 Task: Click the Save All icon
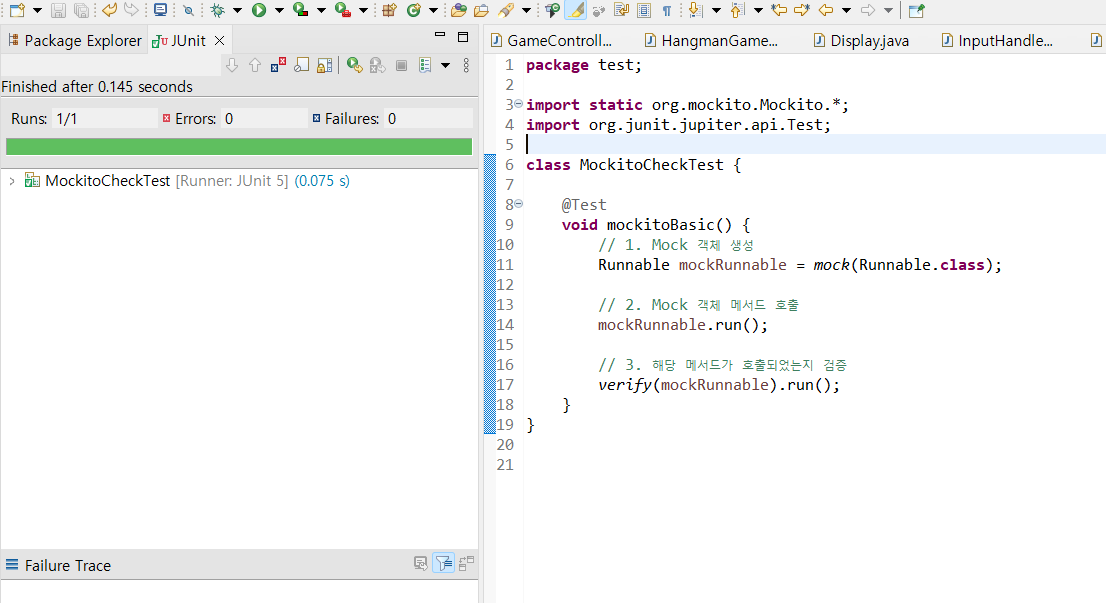click(81, 11)
